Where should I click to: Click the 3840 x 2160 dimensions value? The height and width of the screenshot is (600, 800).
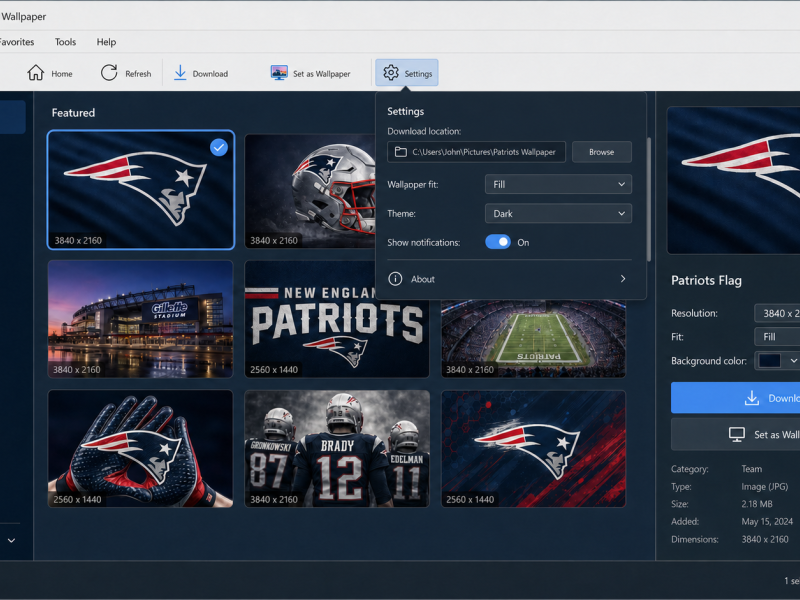tap(765, 539)
